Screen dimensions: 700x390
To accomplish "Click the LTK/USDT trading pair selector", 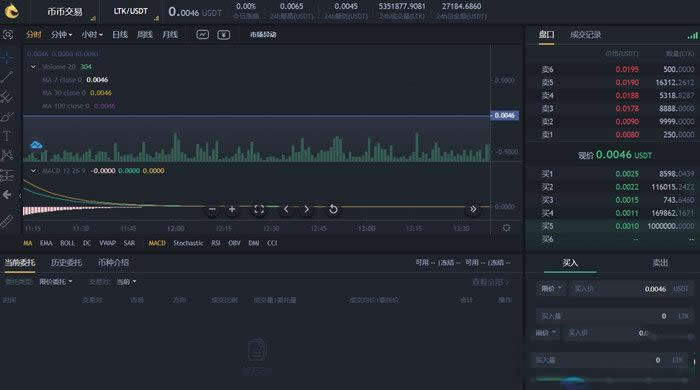I will point(130,11).
